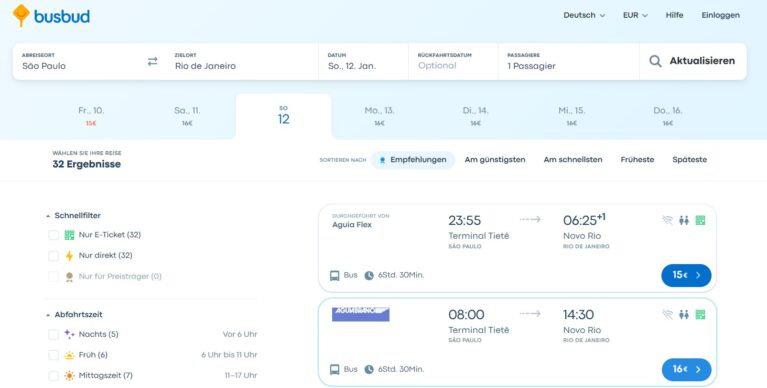Sort by Früheste
Screen dimensions: 767x388
tap(637, 160)
